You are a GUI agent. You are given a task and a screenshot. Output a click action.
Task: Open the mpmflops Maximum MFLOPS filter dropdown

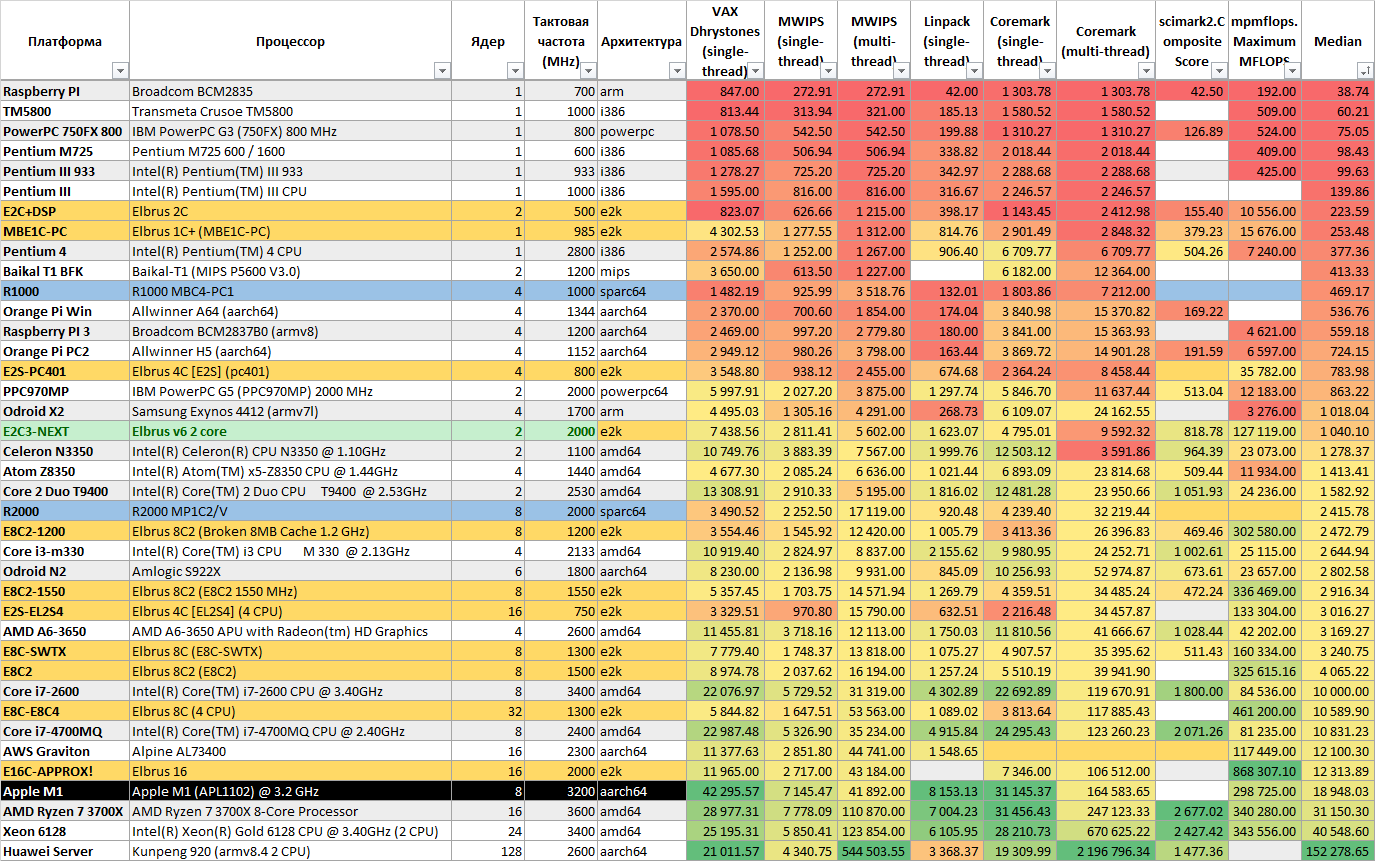[x=1293, y=71]
